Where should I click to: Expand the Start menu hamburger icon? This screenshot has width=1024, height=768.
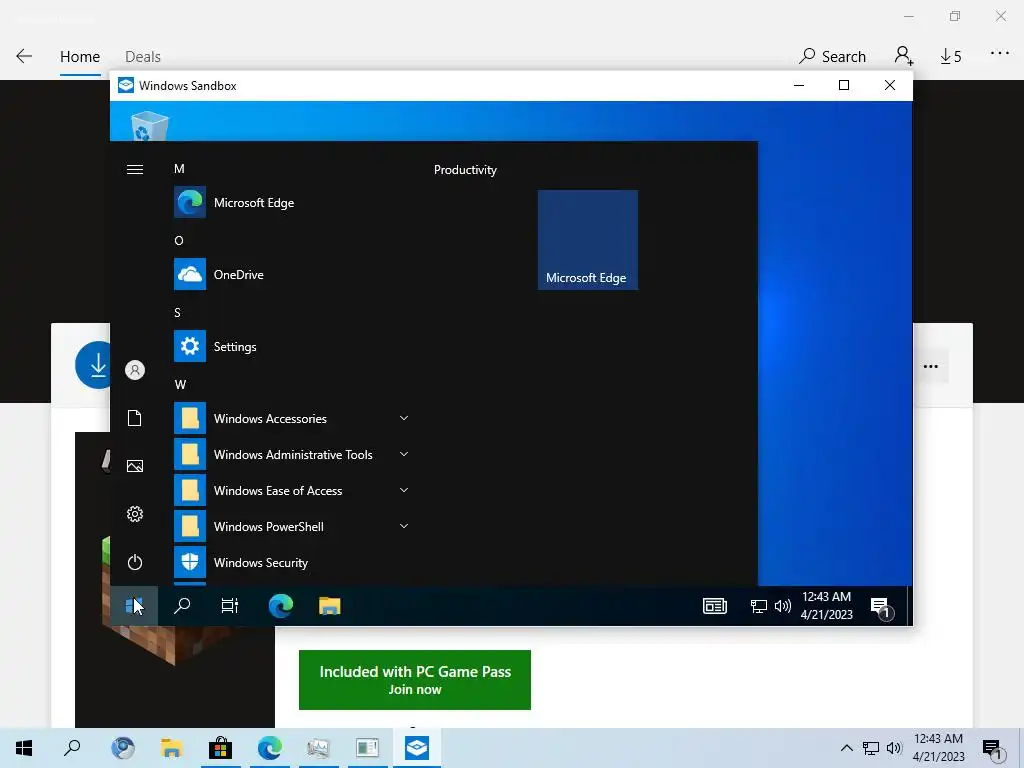tap(135, 170)
